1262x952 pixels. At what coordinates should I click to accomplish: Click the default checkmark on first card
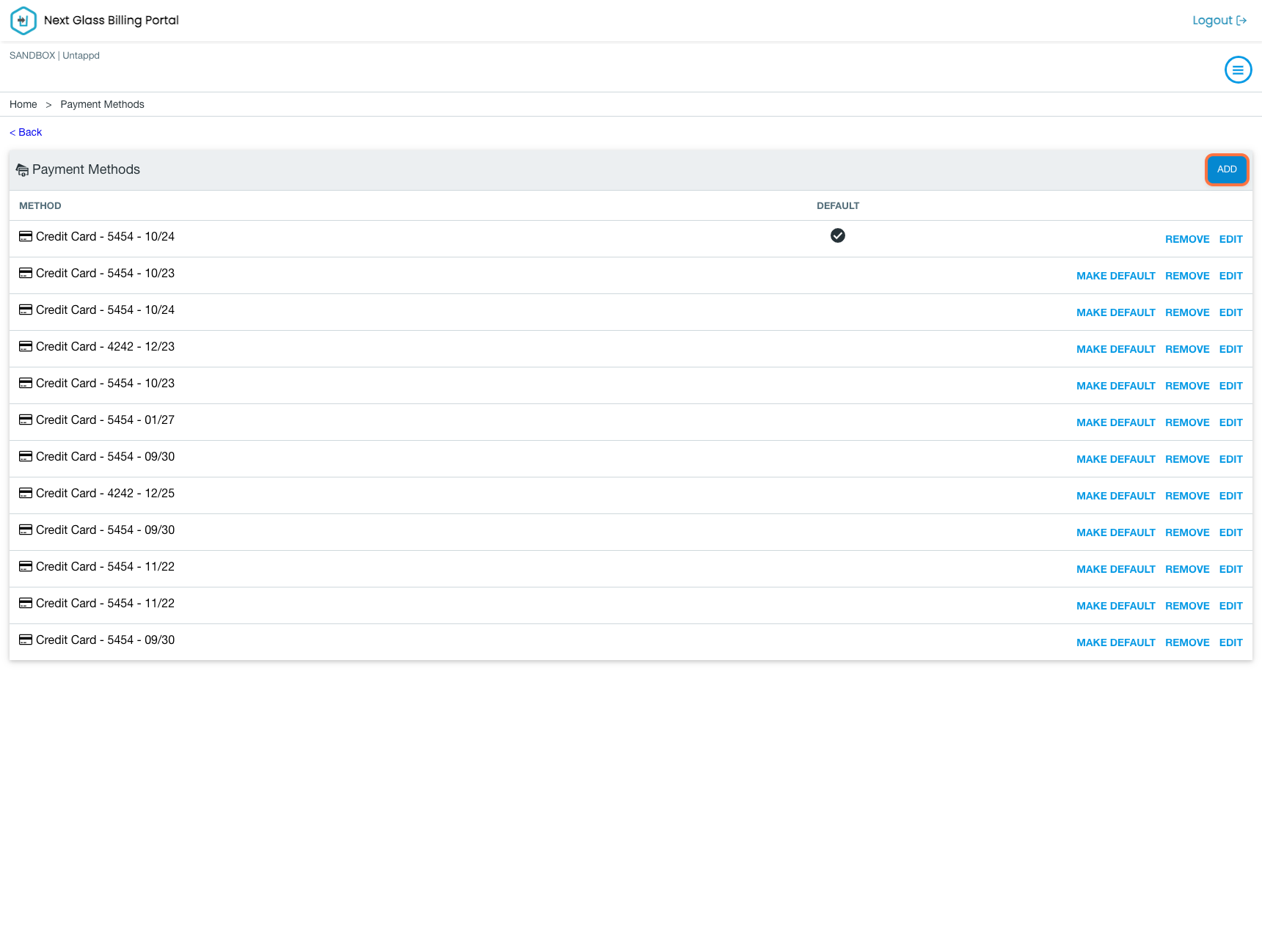coord(837,235)
